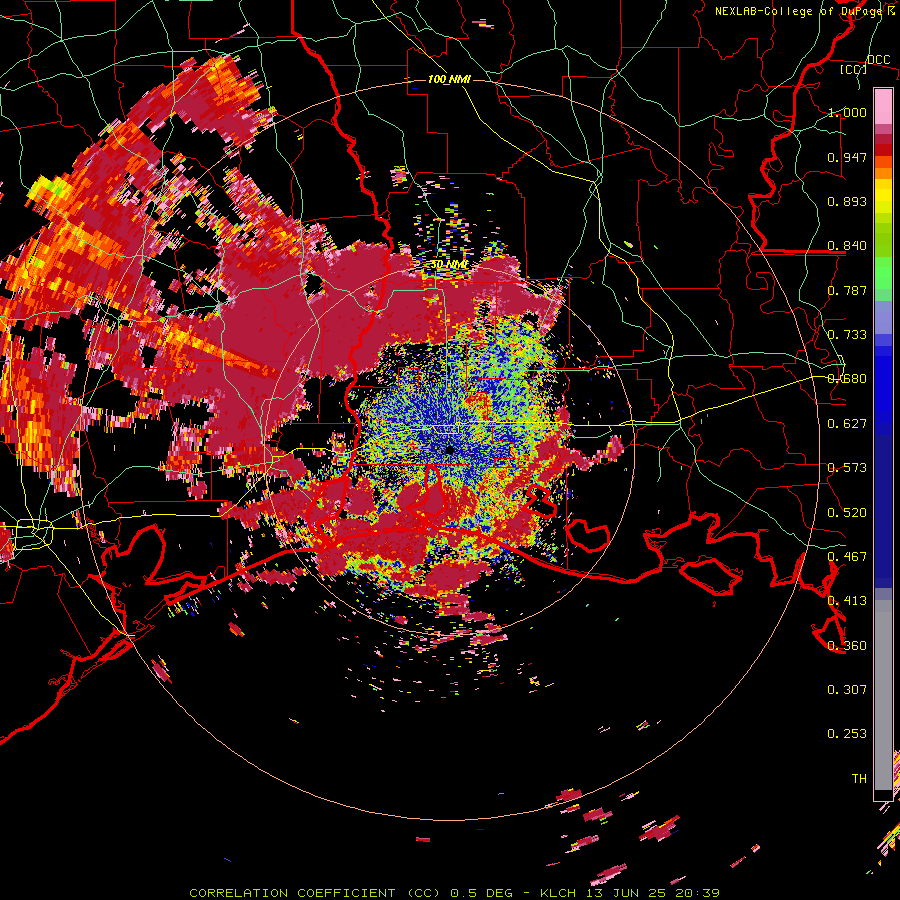Click the 0.413 legend value
This screenshot has height=900, width=900.
click(847, 601)
